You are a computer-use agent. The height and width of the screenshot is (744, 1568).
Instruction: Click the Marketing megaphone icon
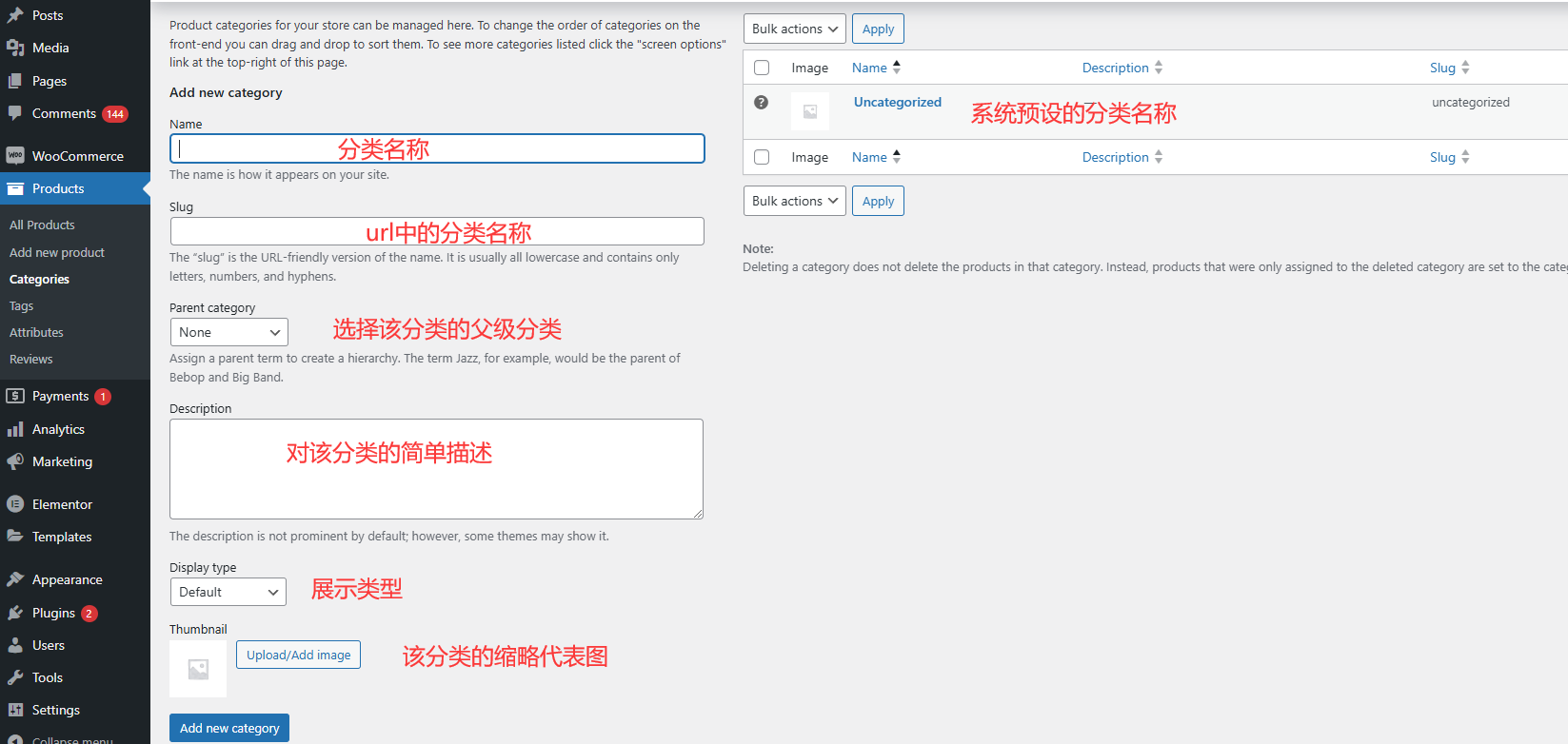pyautogui.click(x=15, y=461)
